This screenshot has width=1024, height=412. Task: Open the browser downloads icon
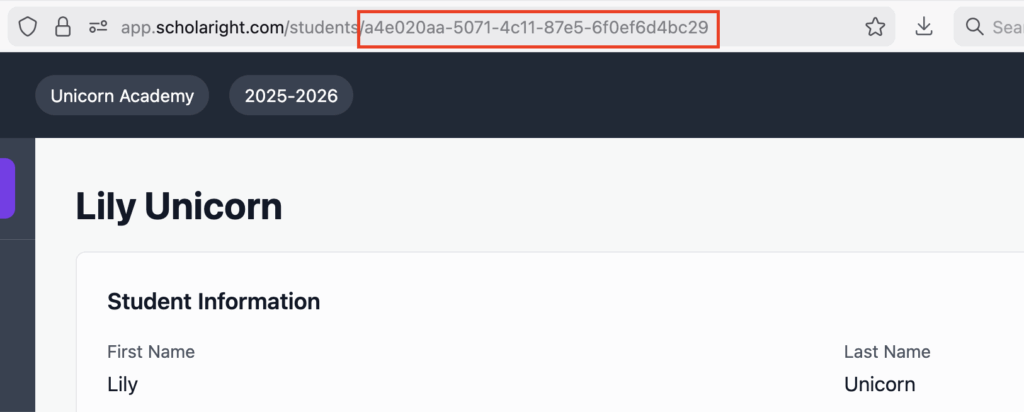(x=924, y=27)
